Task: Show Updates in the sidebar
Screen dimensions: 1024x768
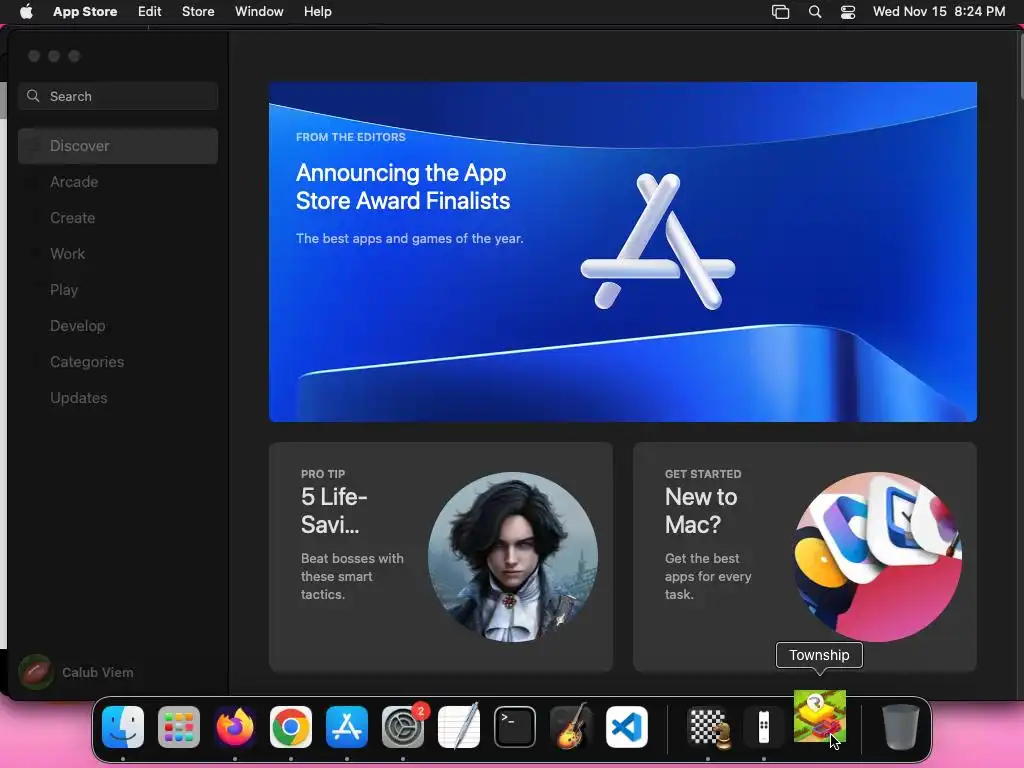Action: (x=118, y=397)
